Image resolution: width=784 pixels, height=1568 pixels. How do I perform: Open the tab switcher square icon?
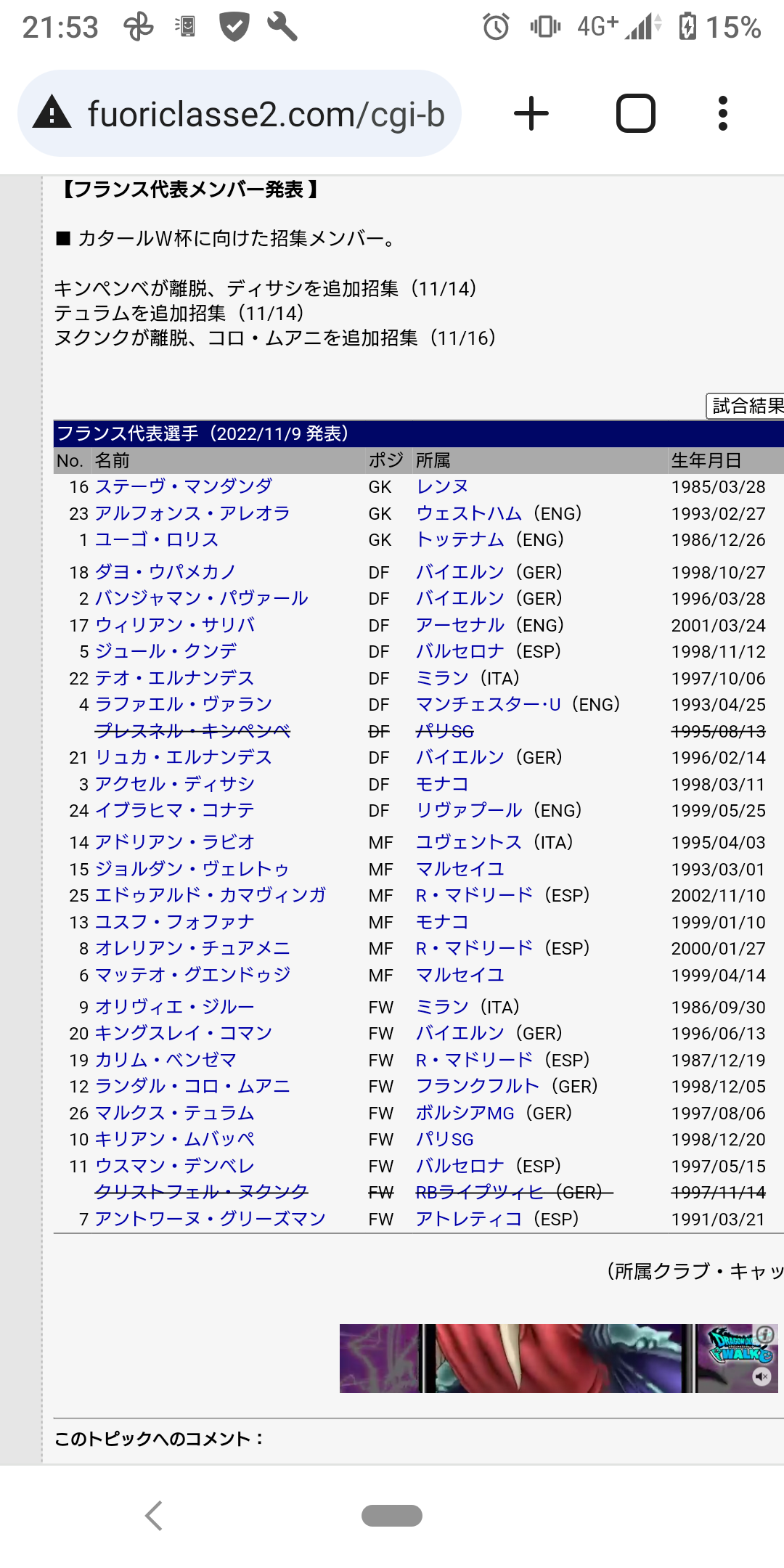pos(635,114)
